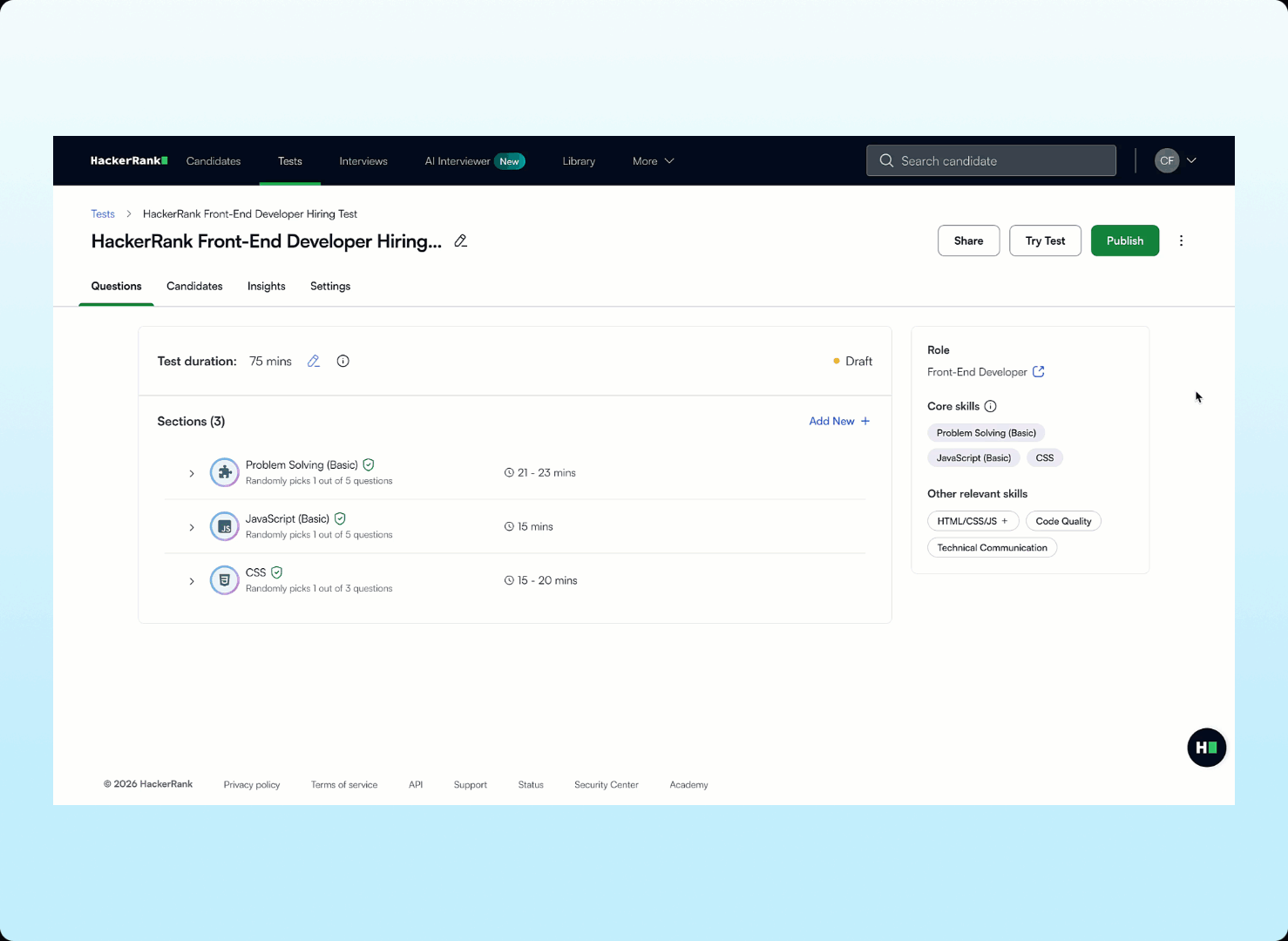The image size is (1288, 941).
Task: Click the CSS section shield icon
Action: click(x=224, y=580)
